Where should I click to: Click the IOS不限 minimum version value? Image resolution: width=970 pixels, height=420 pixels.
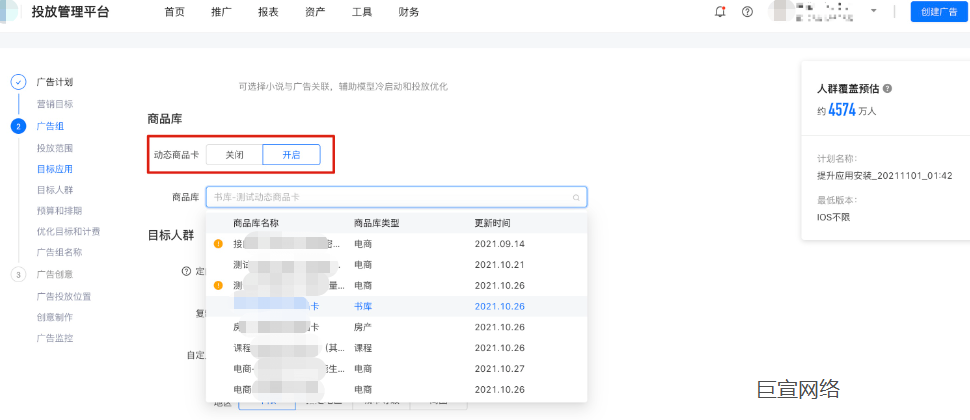click(834, 217)
